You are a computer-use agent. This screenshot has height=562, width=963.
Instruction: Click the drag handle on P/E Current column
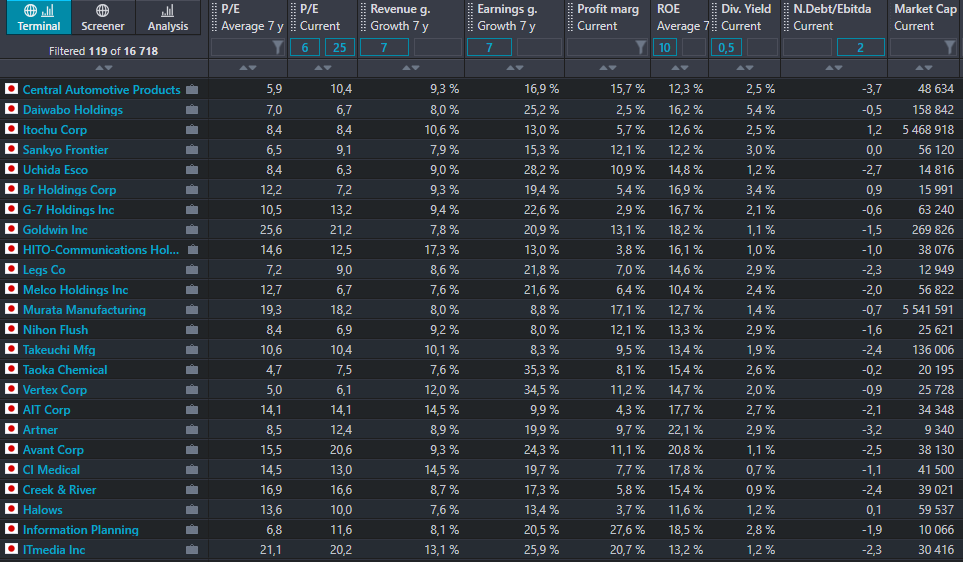(x=293, y=17)
